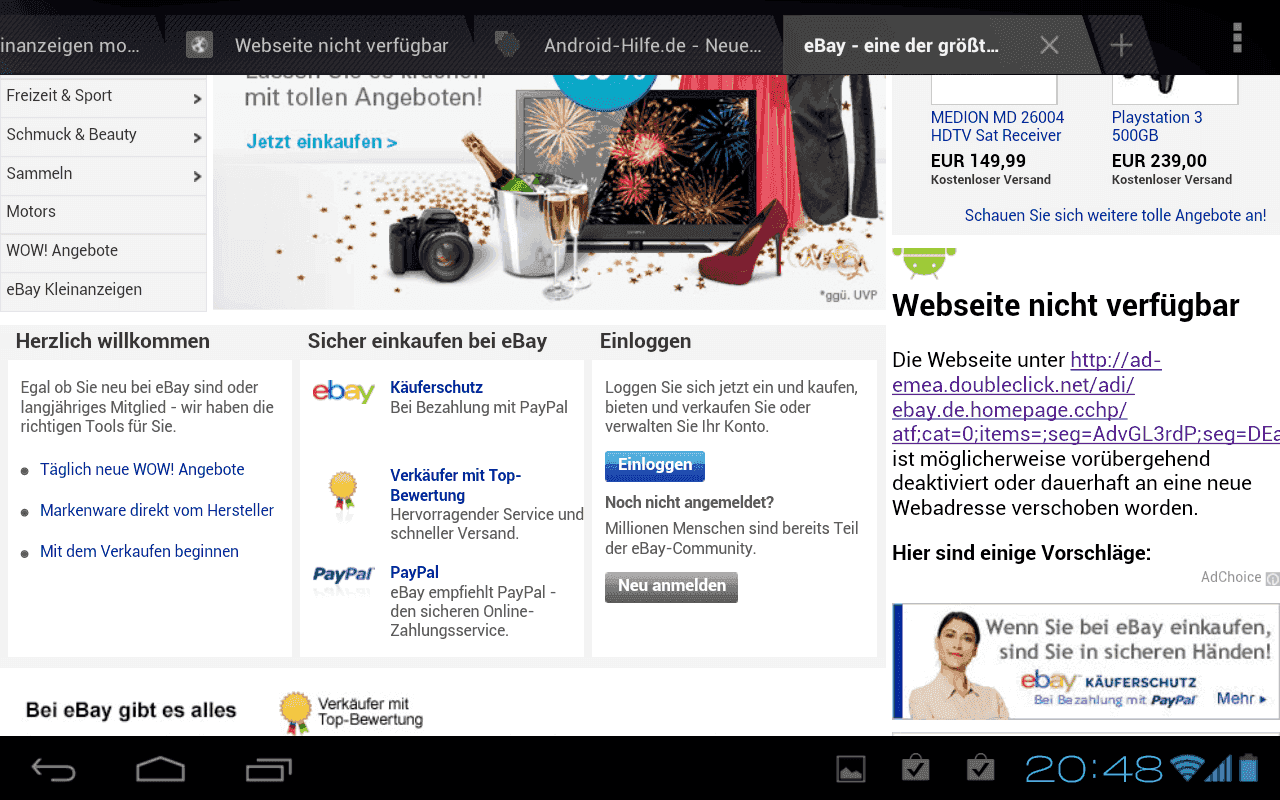Click the Mehr link in Käuferschutz ad

pos(1241,699)
